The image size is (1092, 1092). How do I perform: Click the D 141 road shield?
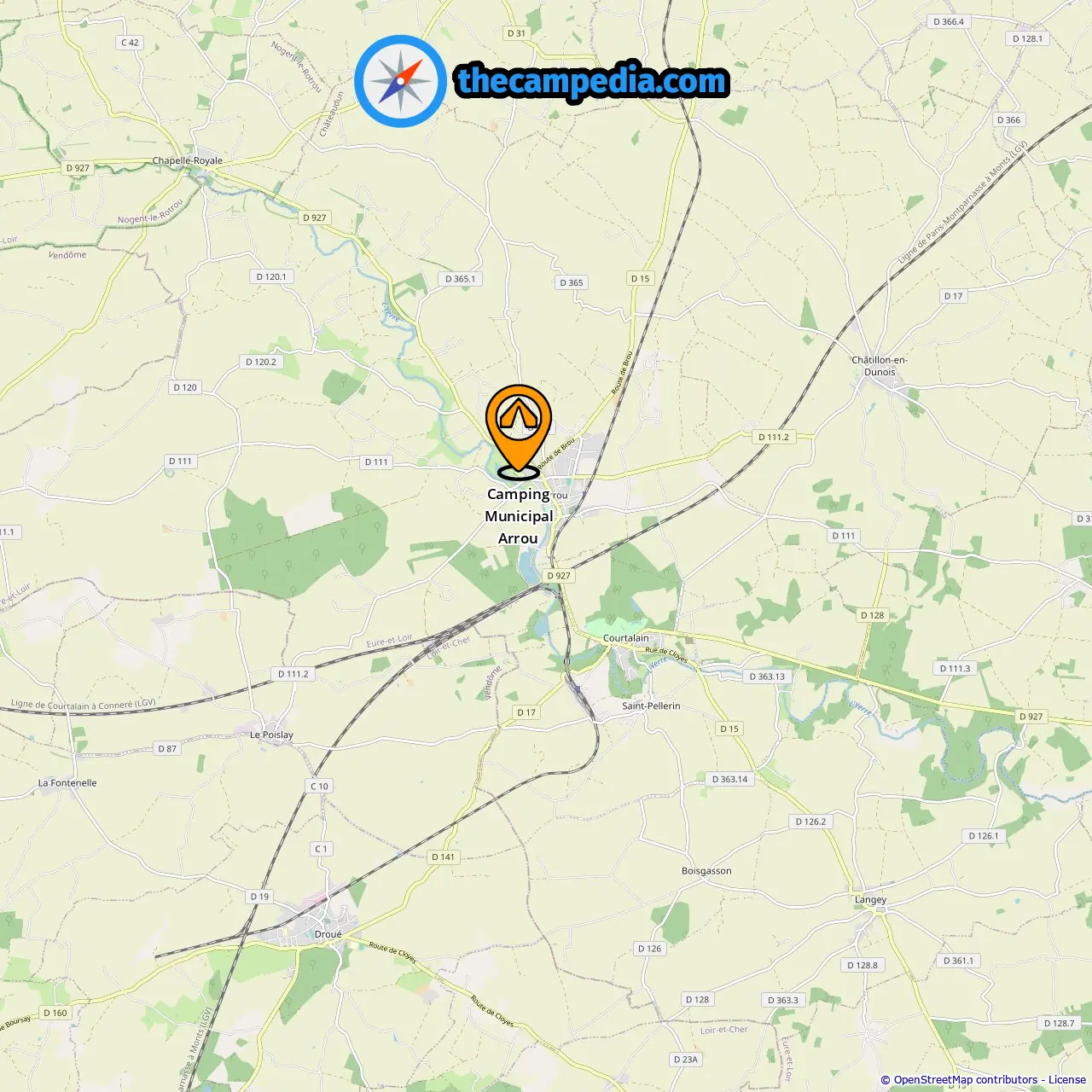[444, 857]
